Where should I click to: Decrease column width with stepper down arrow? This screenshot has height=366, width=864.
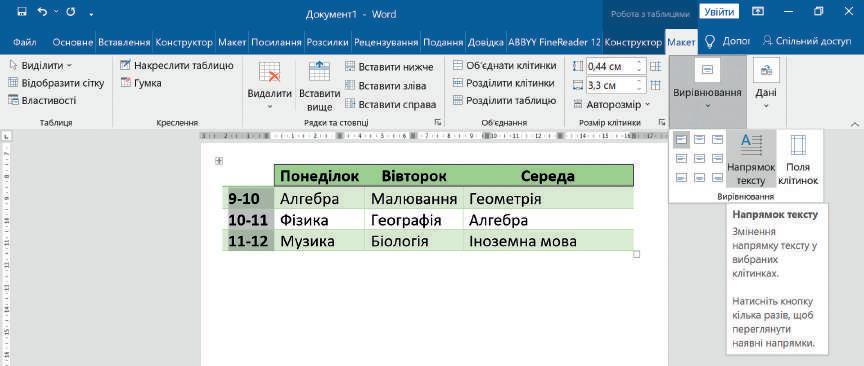pyautogui.click(x=640, y=89)
